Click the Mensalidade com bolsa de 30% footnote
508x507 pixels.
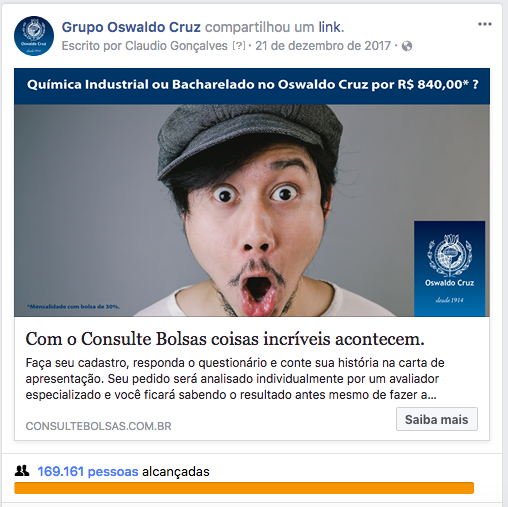73,306
